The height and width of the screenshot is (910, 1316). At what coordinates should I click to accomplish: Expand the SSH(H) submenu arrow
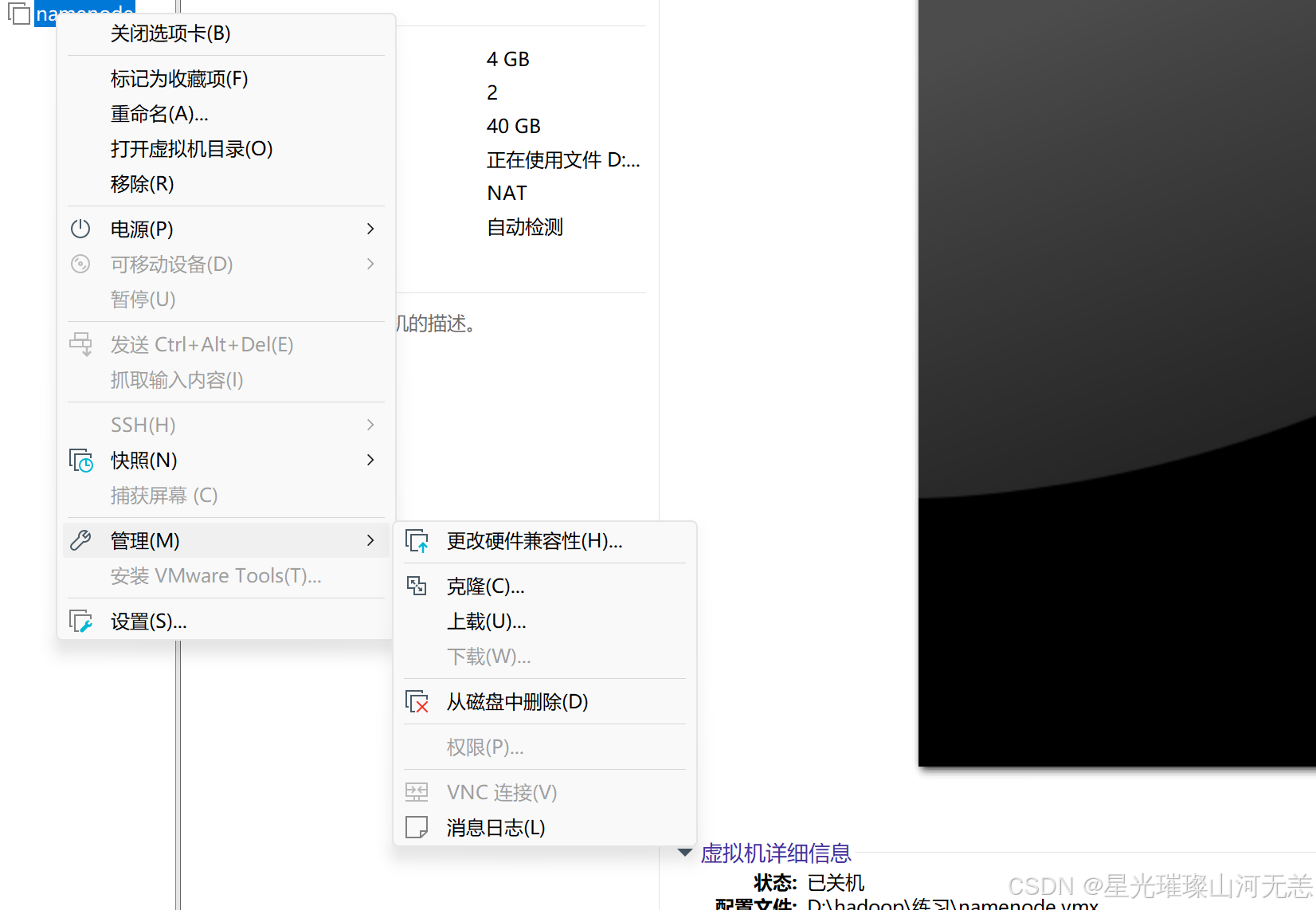(370, 425)
